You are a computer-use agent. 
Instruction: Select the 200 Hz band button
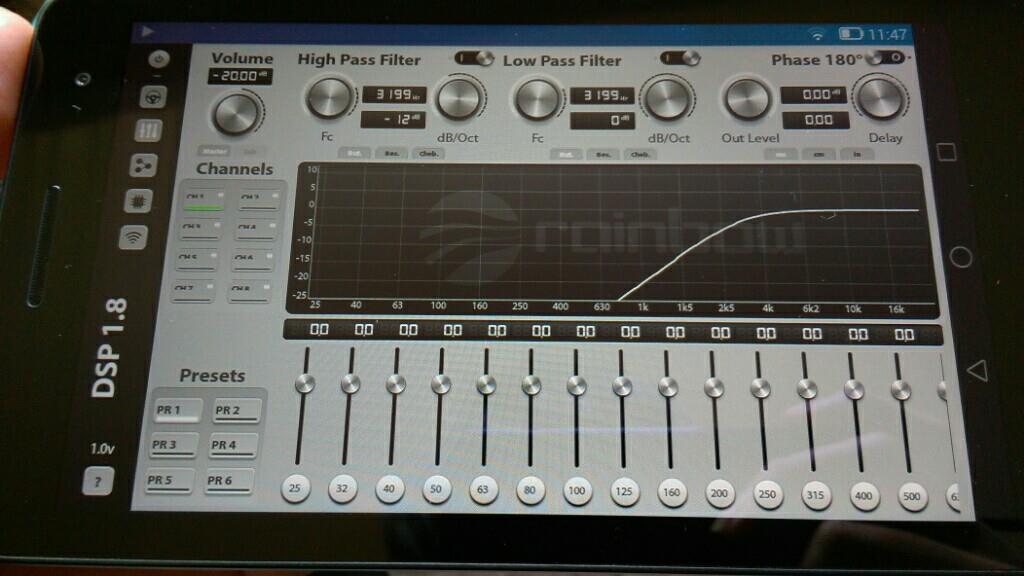(720, 494)
